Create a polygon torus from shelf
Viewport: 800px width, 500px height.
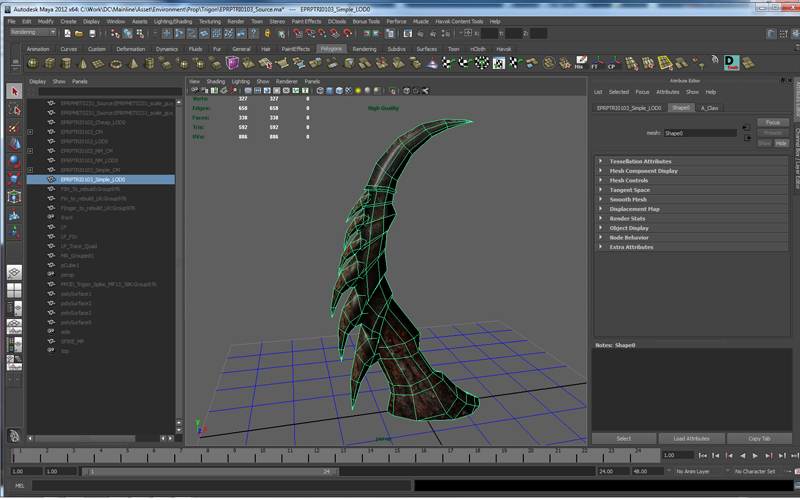click(x=116, y=63)
